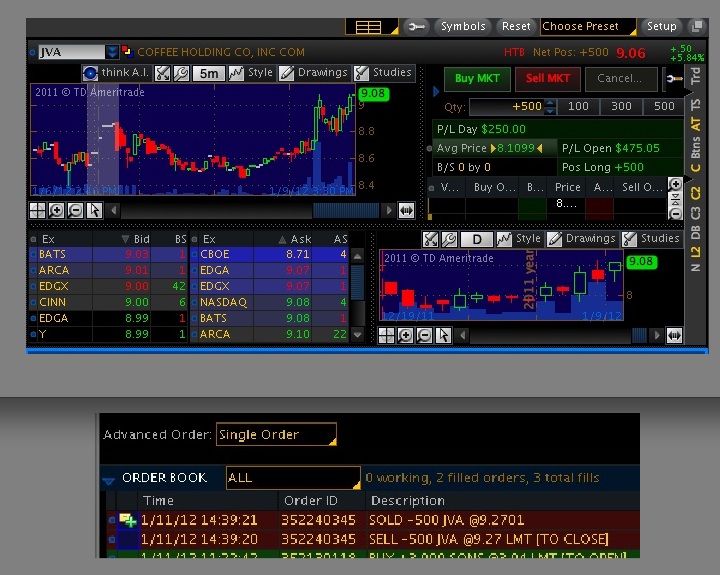Change the D timeframe button
This screenshot has width=720, height=575.
[x=477, y=239]
